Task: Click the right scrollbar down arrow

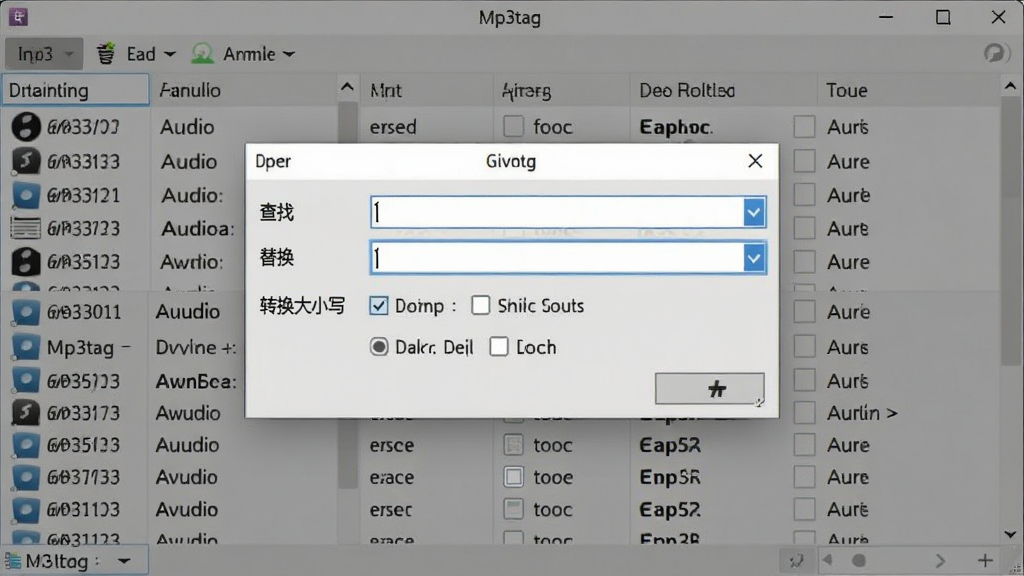Action: point(1010,535)
